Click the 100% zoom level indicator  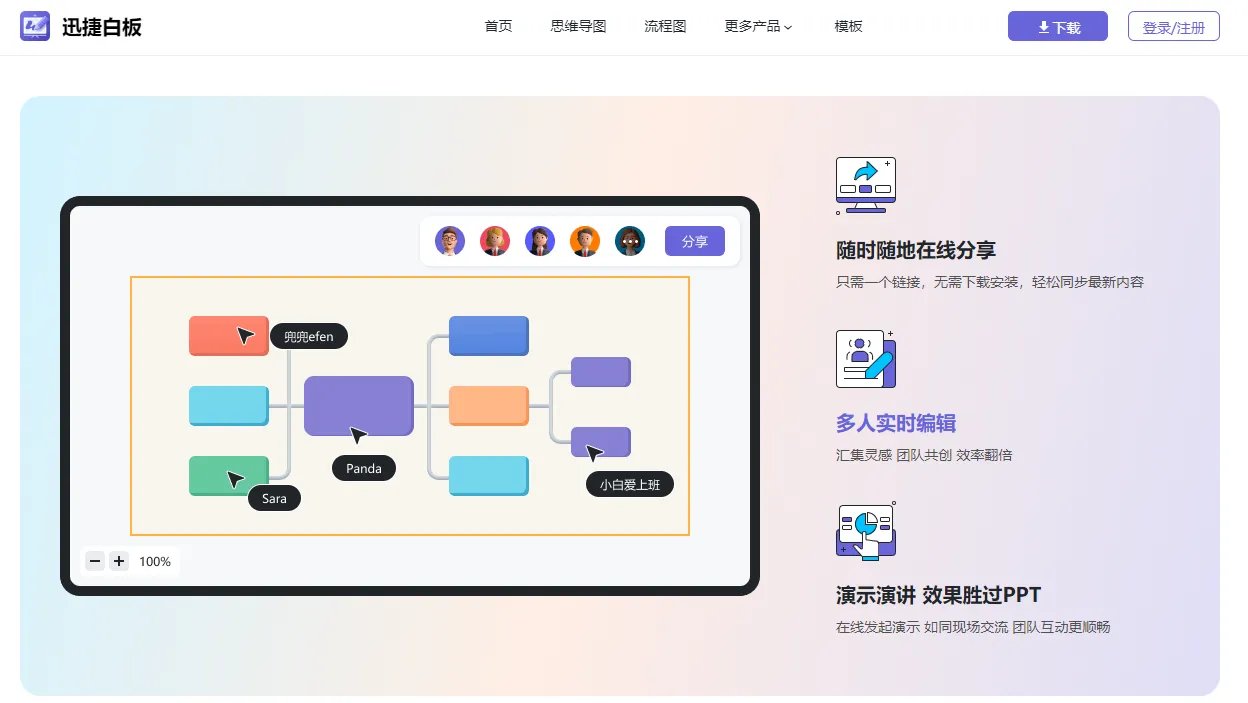pos(155,561)
